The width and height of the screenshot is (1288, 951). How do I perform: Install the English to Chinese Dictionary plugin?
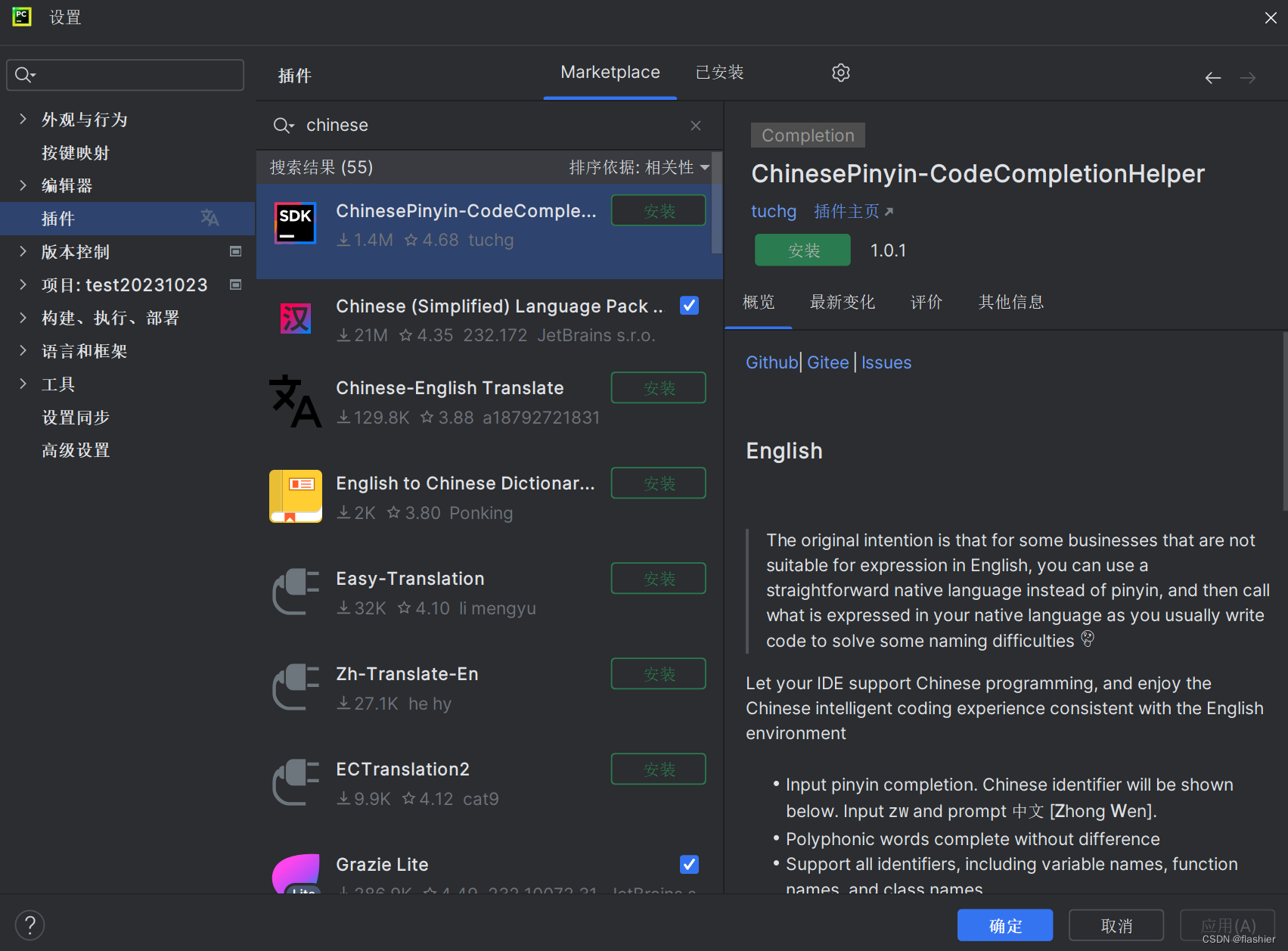[x=659, y=483]
